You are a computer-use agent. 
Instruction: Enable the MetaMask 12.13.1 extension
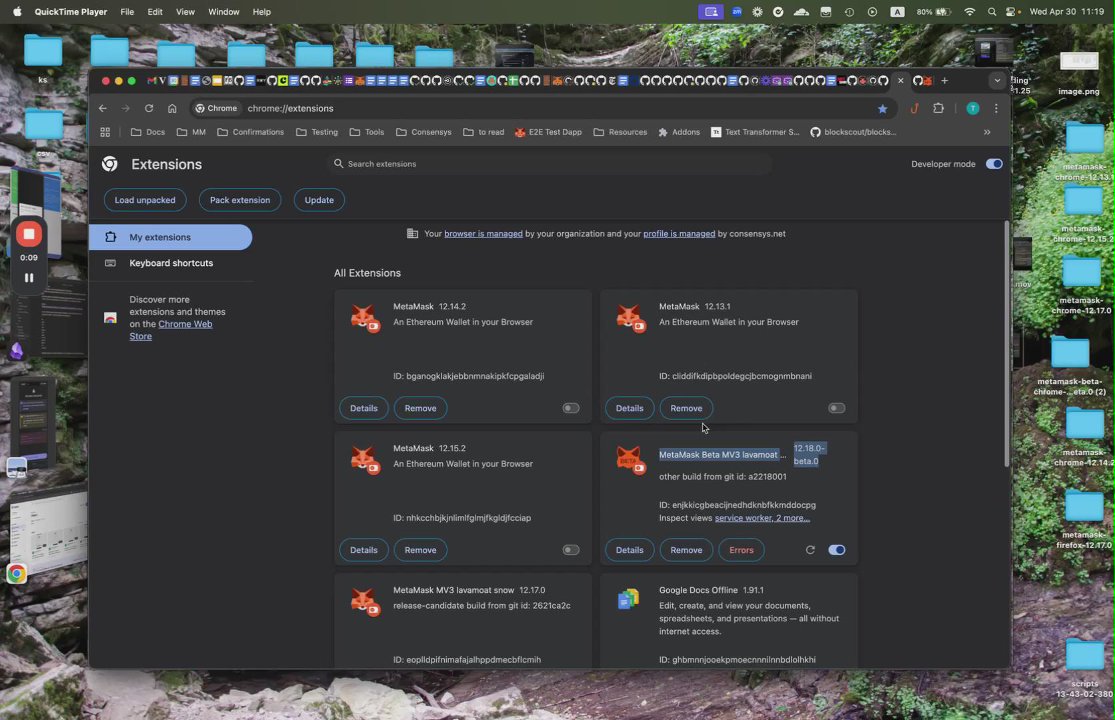(837, 409)
